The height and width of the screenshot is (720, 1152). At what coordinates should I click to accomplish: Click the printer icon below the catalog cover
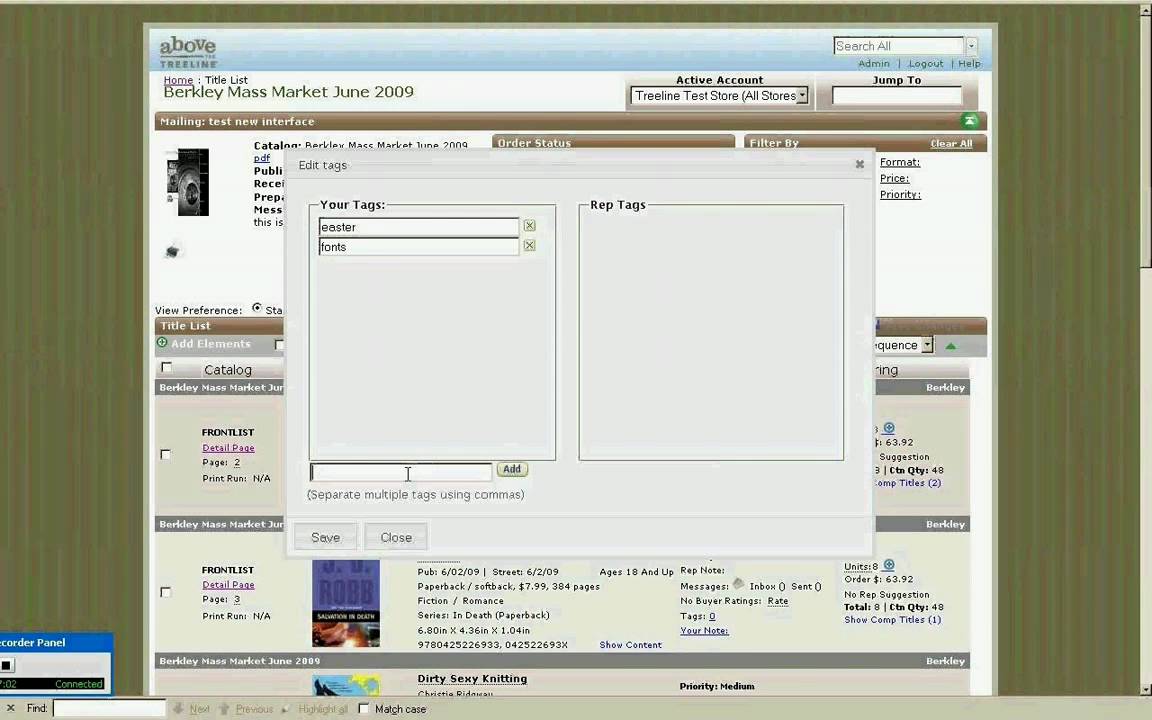pos(172,251)
